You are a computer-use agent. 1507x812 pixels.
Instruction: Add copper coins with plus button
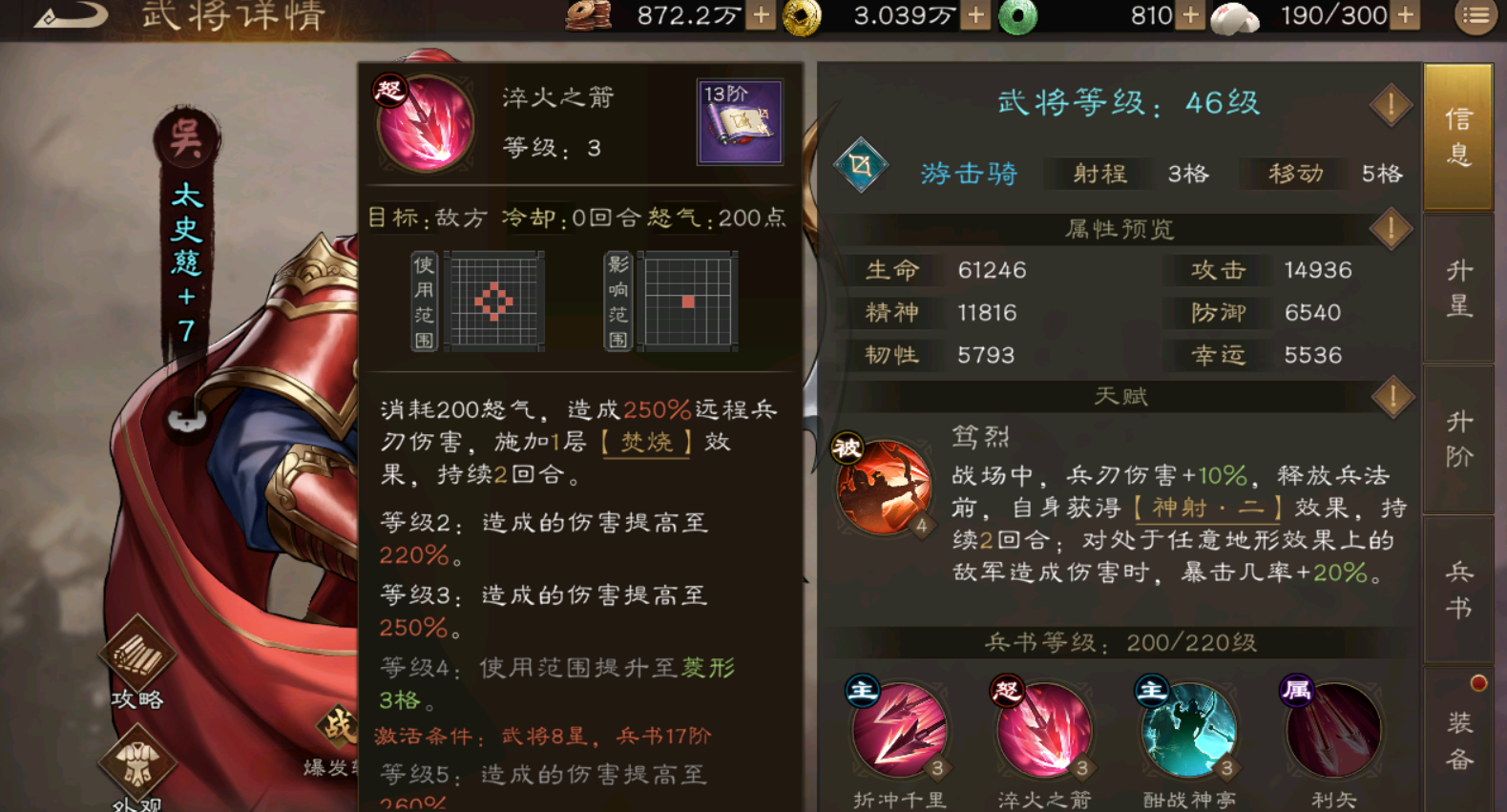pyautogui.click(x=761, y=15)
